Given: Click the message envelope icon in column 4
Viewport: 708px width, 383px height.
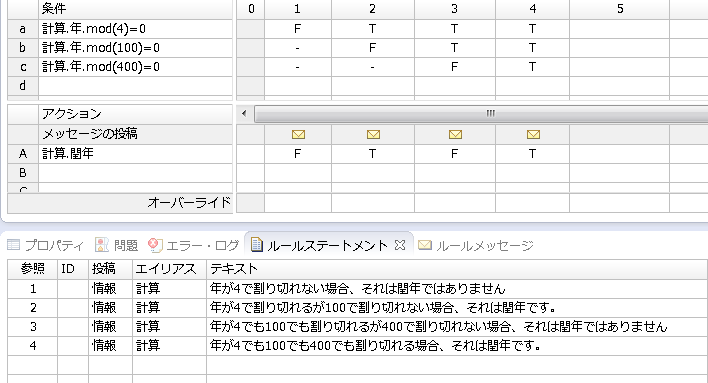Looking at the screenshot, I should pyautogui.click(x=533, y=135).
